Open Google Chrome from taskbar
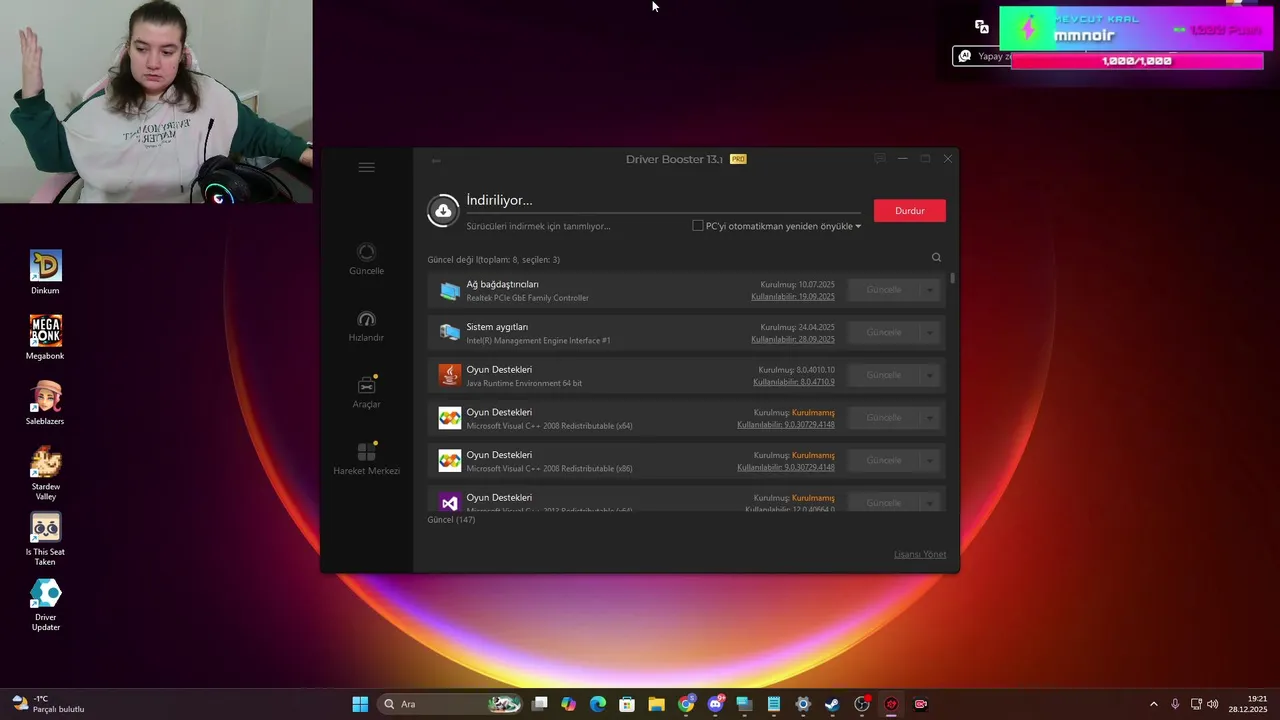Screen dimensions: 1280x720 [686, 704]
